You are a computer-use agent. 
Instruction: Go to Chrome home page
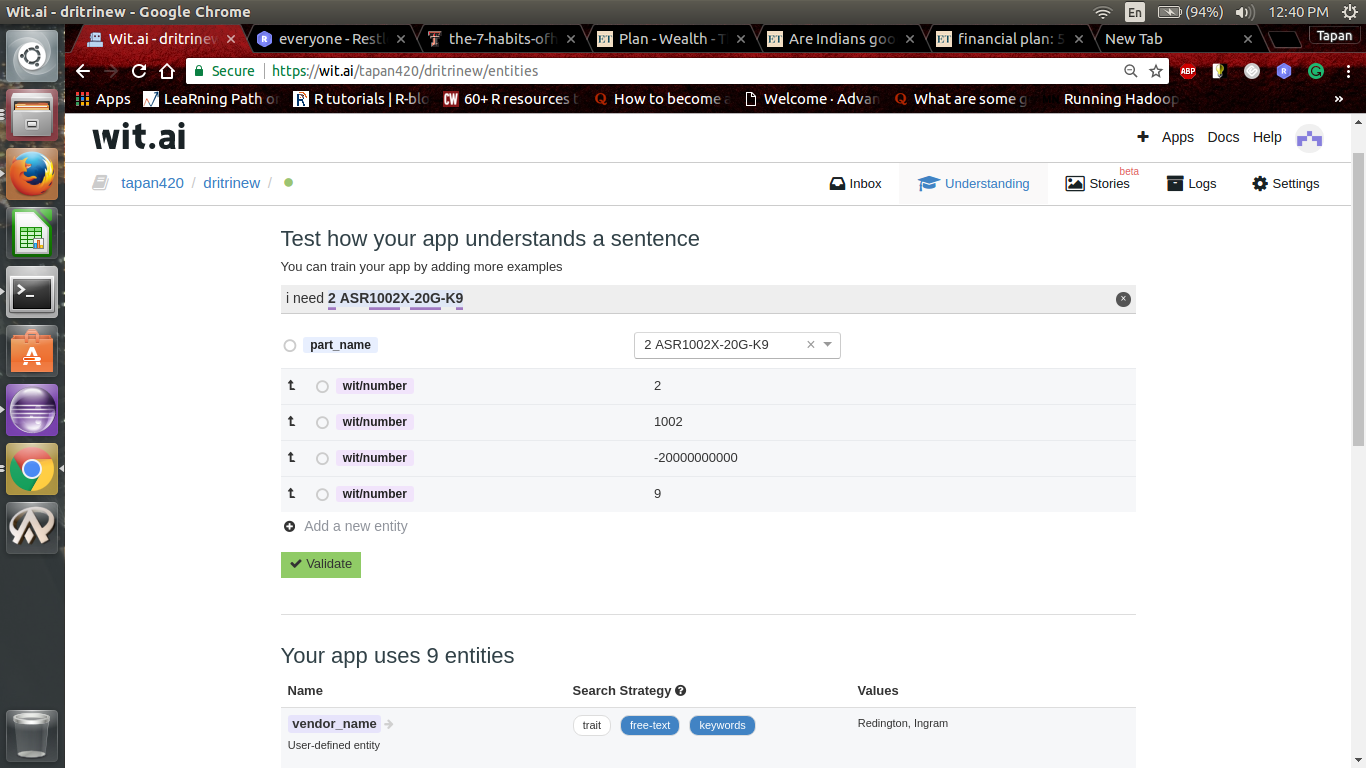167,71
